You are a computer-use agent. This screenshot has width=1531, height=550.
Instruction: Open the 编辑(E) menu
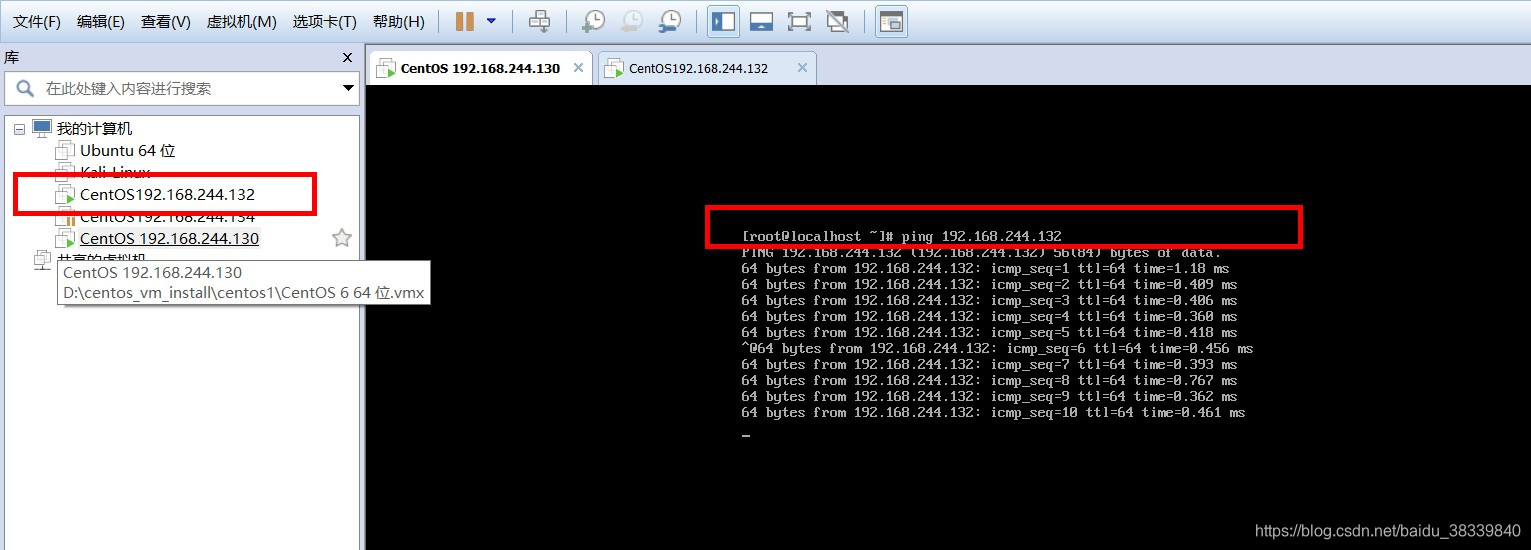(x=100, y=21)
